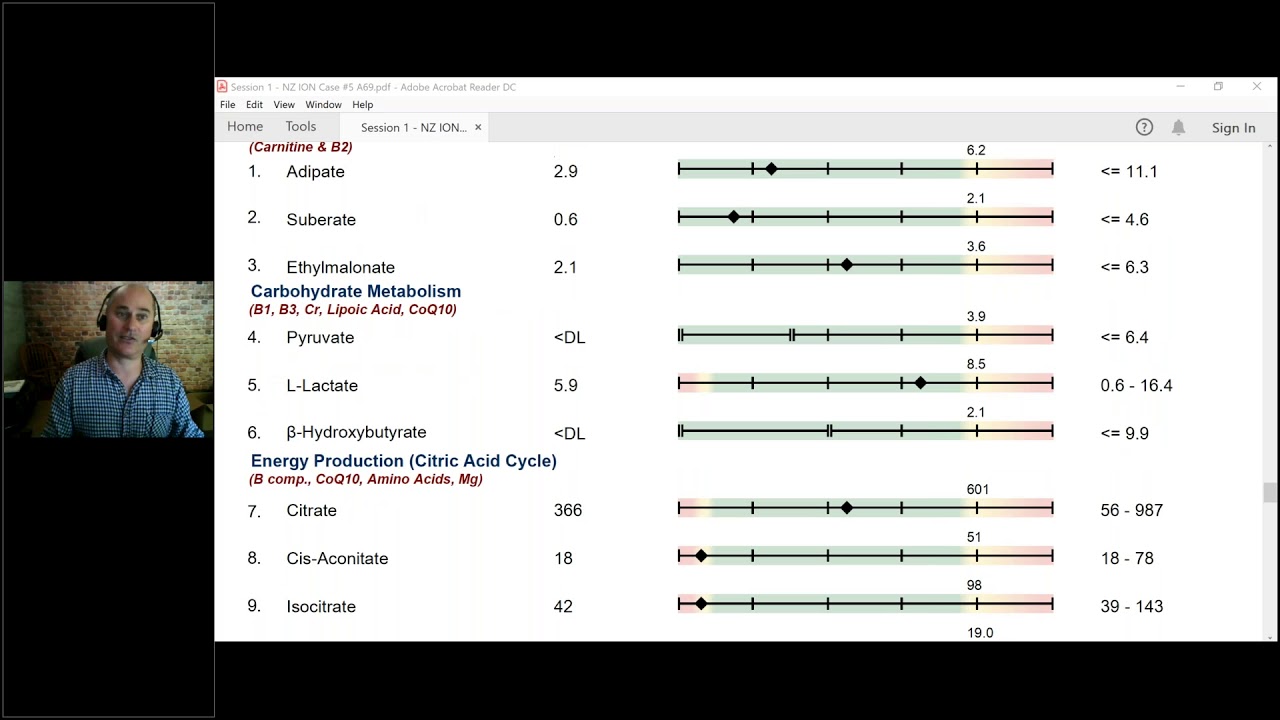Click the reference range '39 - 143'
Screen dimensions: 1280x720
pos(1132,607)
